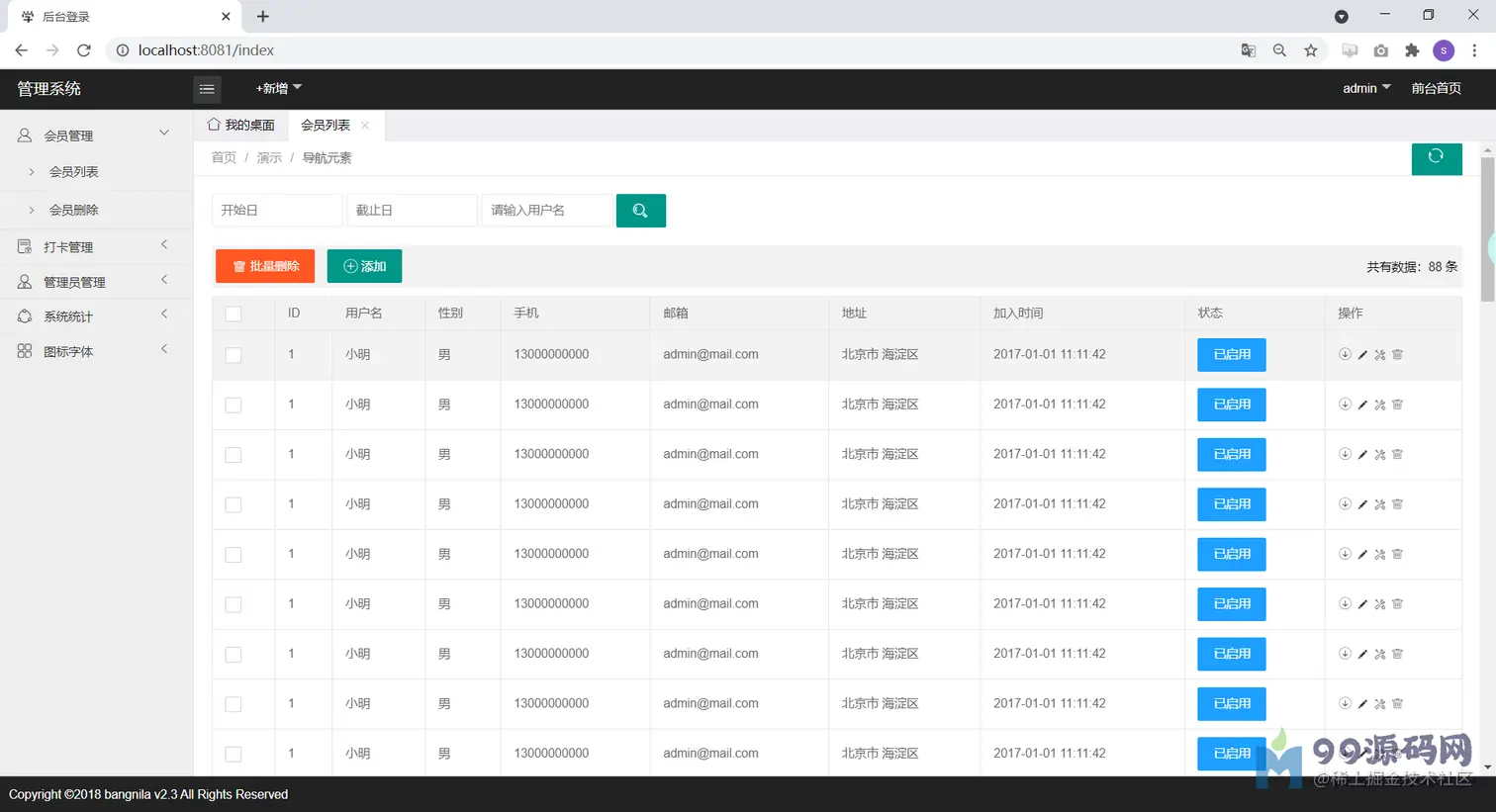The height and width of the screenshot is (812, 1496).
Task: Click the green refresh icon button
Action: pos(1437,158)
